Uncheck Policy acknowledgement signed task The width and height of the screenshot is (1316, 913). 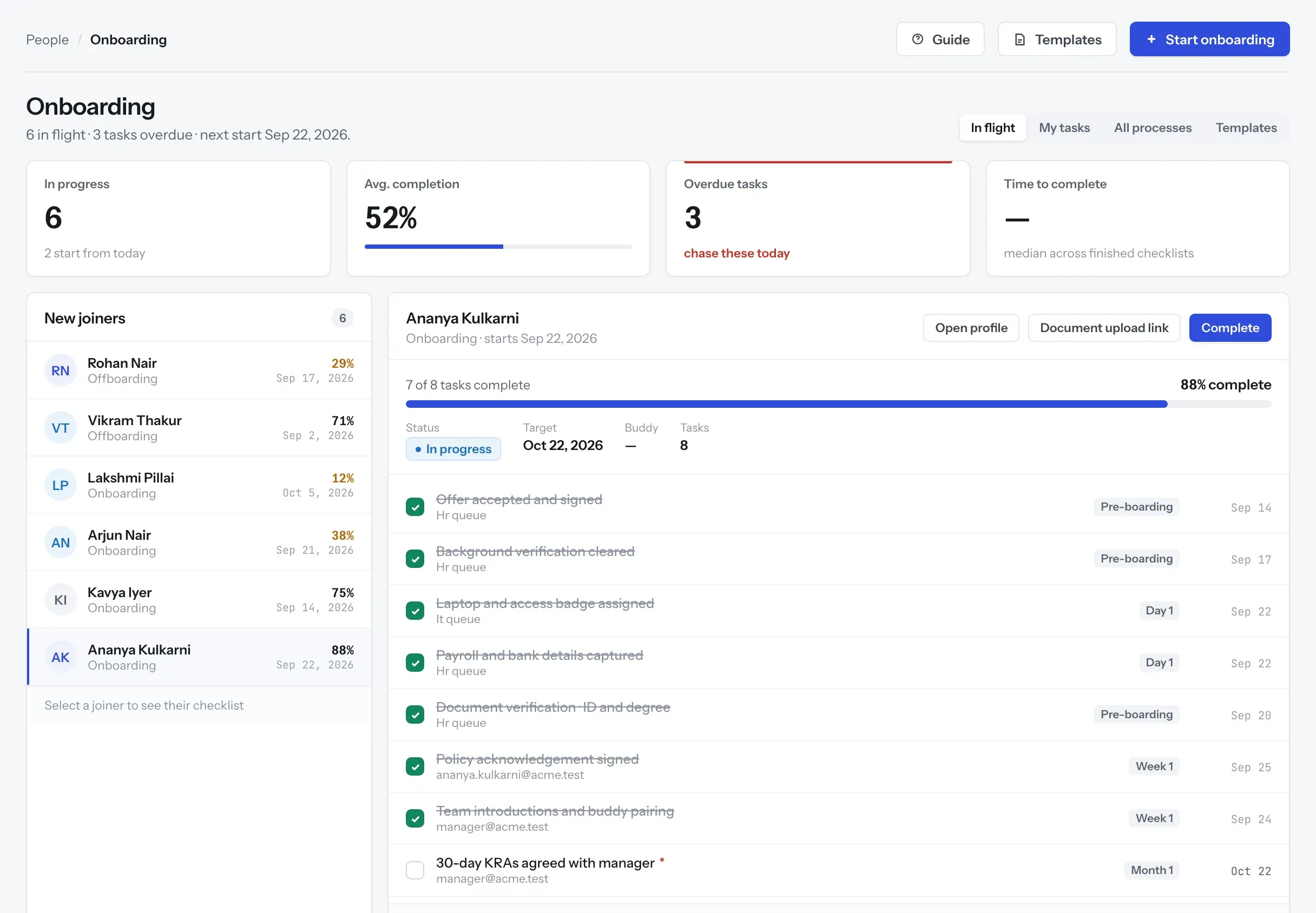point(415,766)
